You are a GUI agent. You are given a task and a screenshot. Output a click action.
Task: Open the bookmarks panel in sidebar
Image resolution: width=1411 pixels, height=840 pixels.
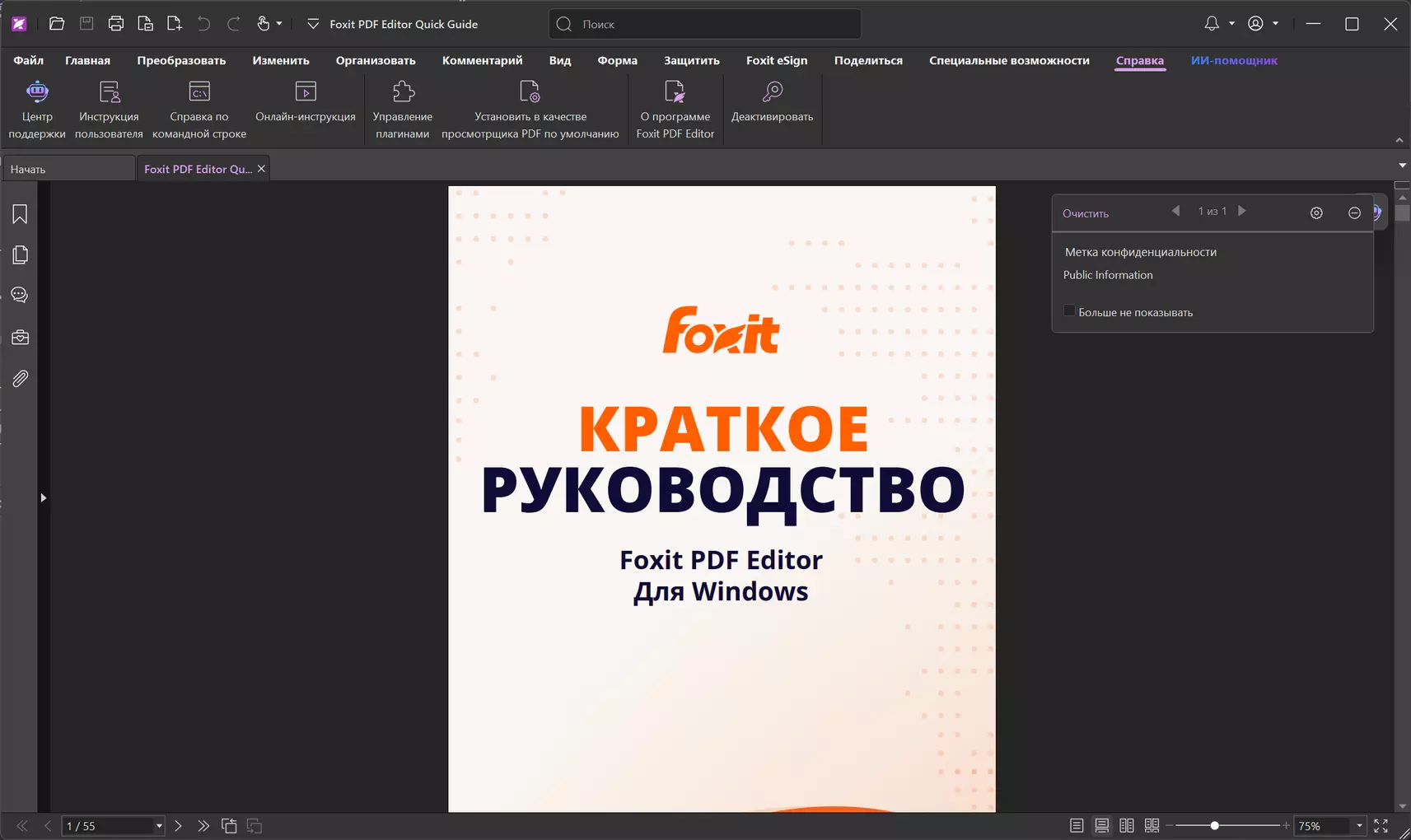20,214
